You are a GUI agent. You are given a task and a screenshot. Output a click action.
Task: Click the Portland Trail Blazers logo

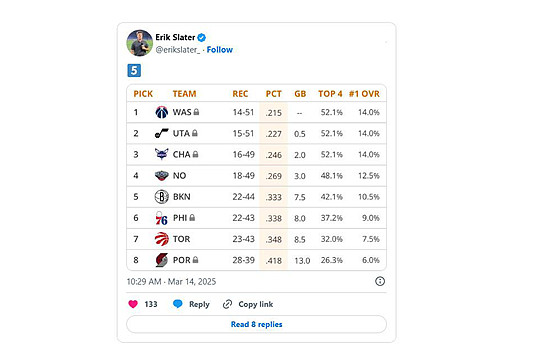pos(162,260)
